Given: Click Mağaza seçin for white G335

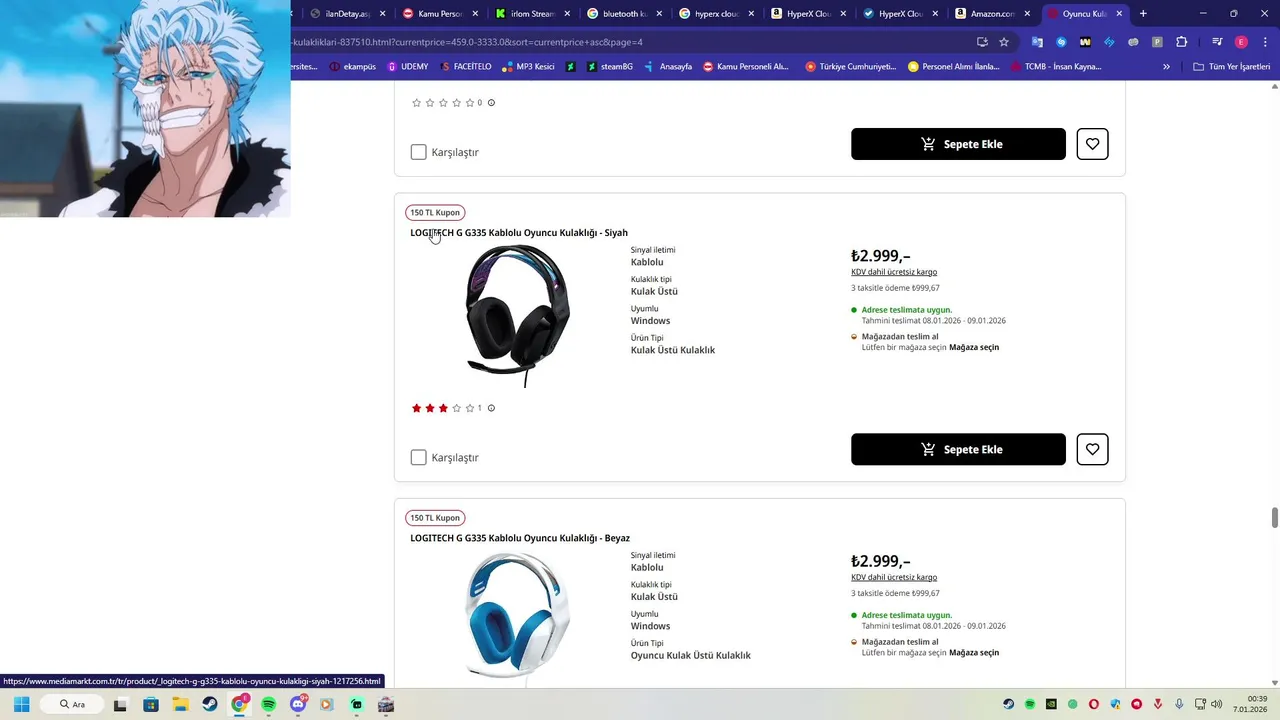Looking at the screenshot, I should 974,652.
